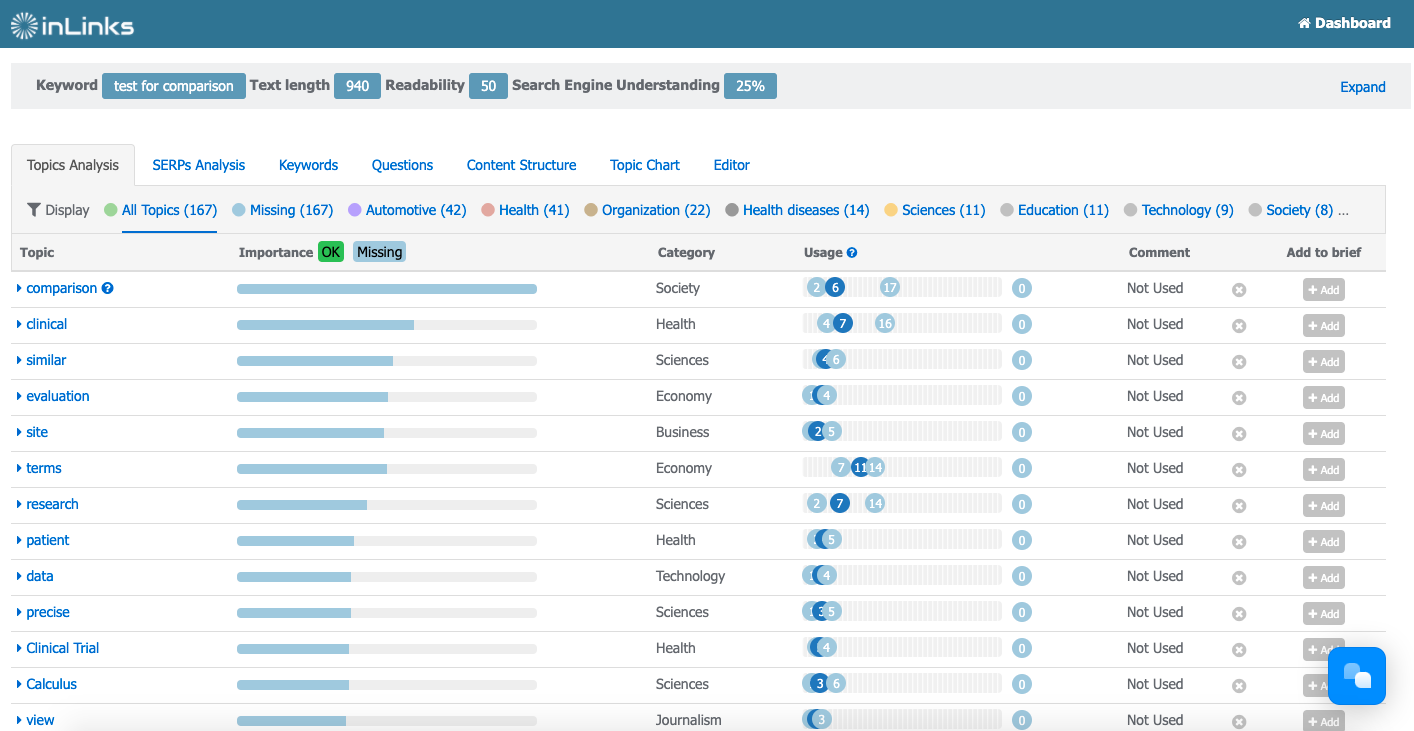Expand the header panel via Expand link
Screen dimensions: 1414x731
tap(1363, 87)
